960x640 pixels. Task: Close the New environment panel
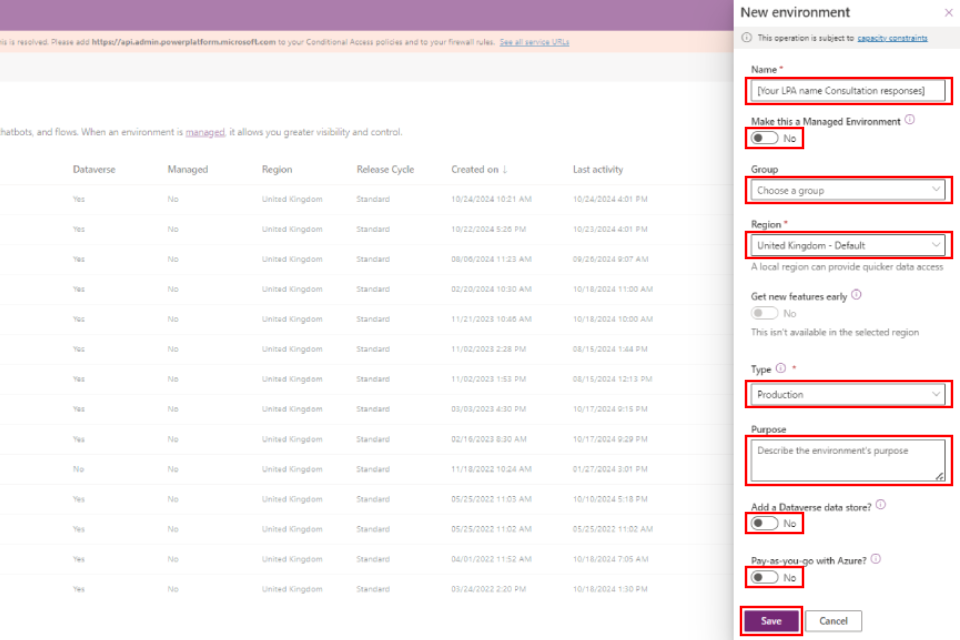(x=948, y=13)
